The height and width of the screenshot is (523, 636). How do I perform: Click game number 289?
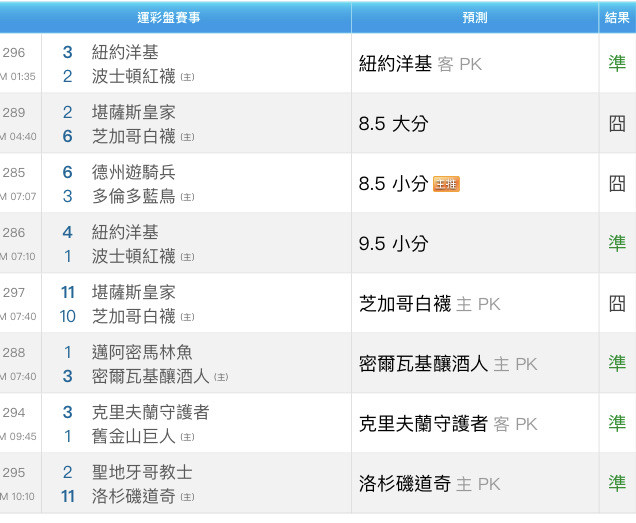(14, 113)
